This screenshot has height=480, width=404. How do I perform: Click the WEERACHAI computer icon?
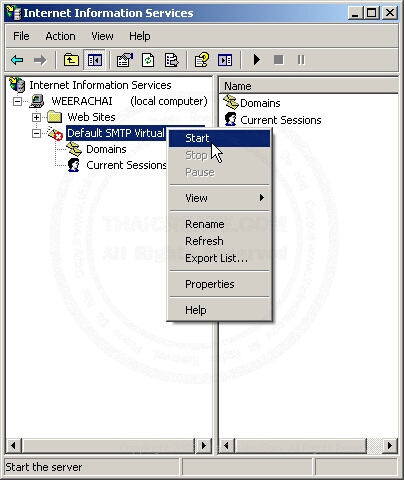37,101
